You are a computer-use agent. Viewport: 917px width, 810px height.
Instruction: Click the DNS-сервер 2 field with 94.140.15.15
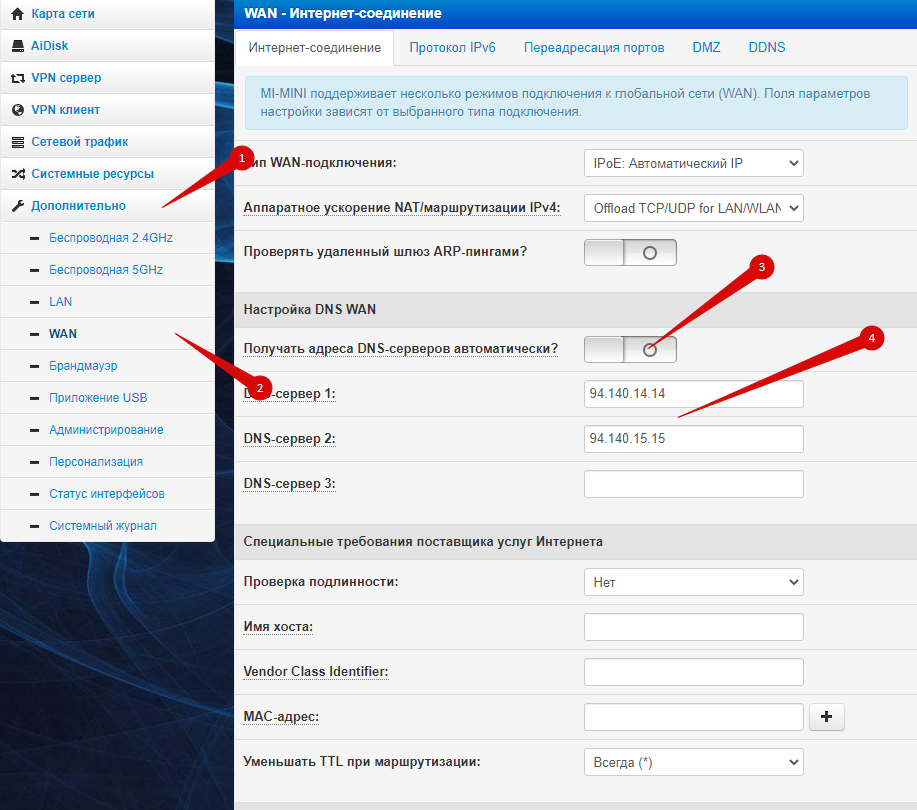pos(694,439)
